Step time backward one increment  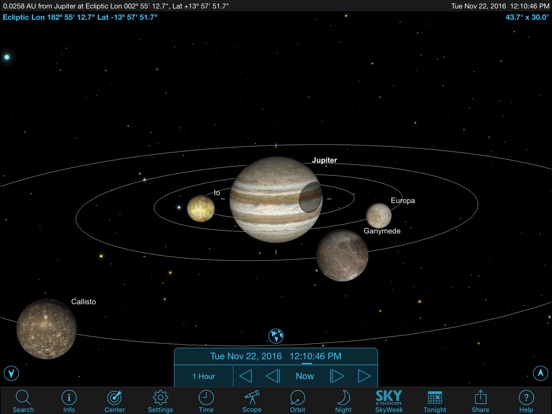point(273,376)
